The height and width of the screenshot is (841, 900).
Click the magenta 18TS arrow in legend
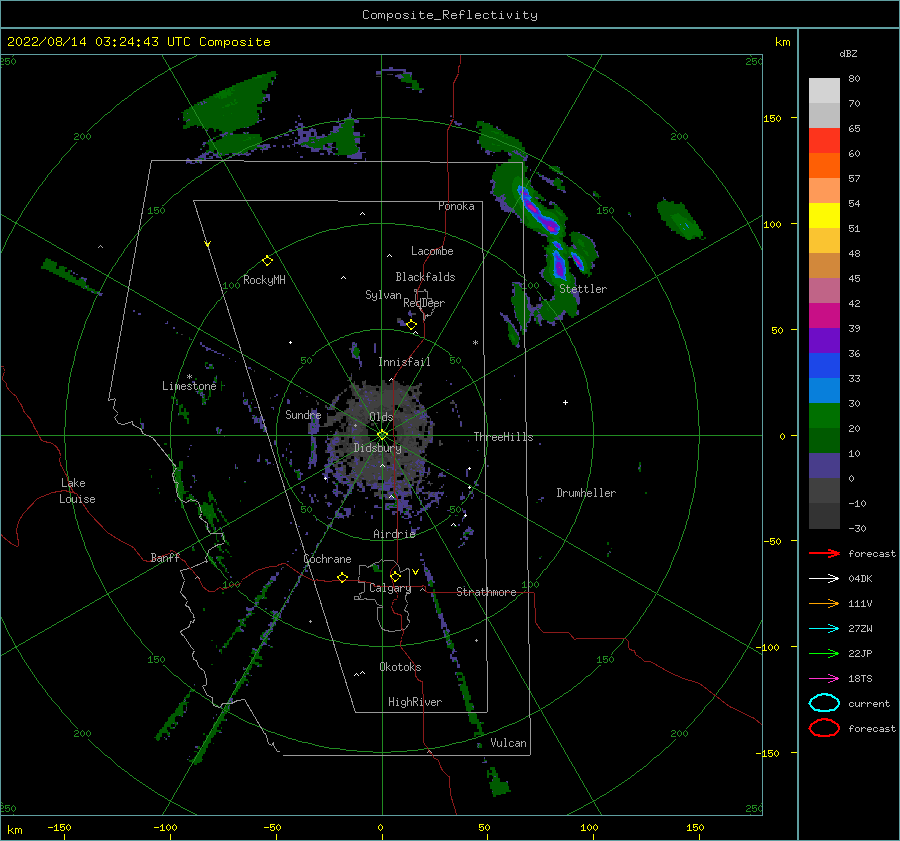pyautogui.click(x=824, y=679)
